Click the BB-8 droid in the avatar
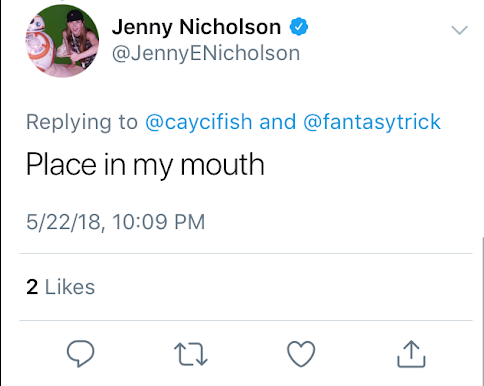Screen dimensions: 484x386 click(38, 43)
